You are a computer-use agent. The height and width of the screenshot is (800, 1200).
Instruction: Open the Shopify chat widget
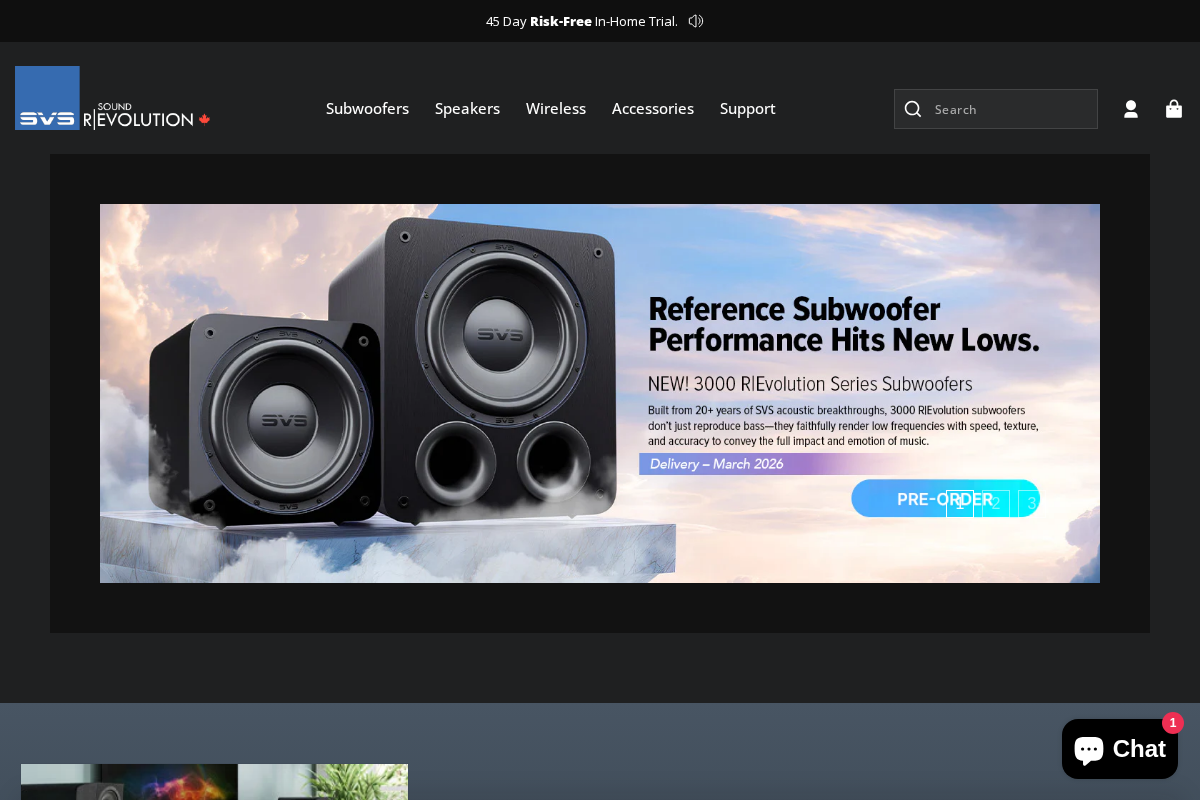(1119, 748)
